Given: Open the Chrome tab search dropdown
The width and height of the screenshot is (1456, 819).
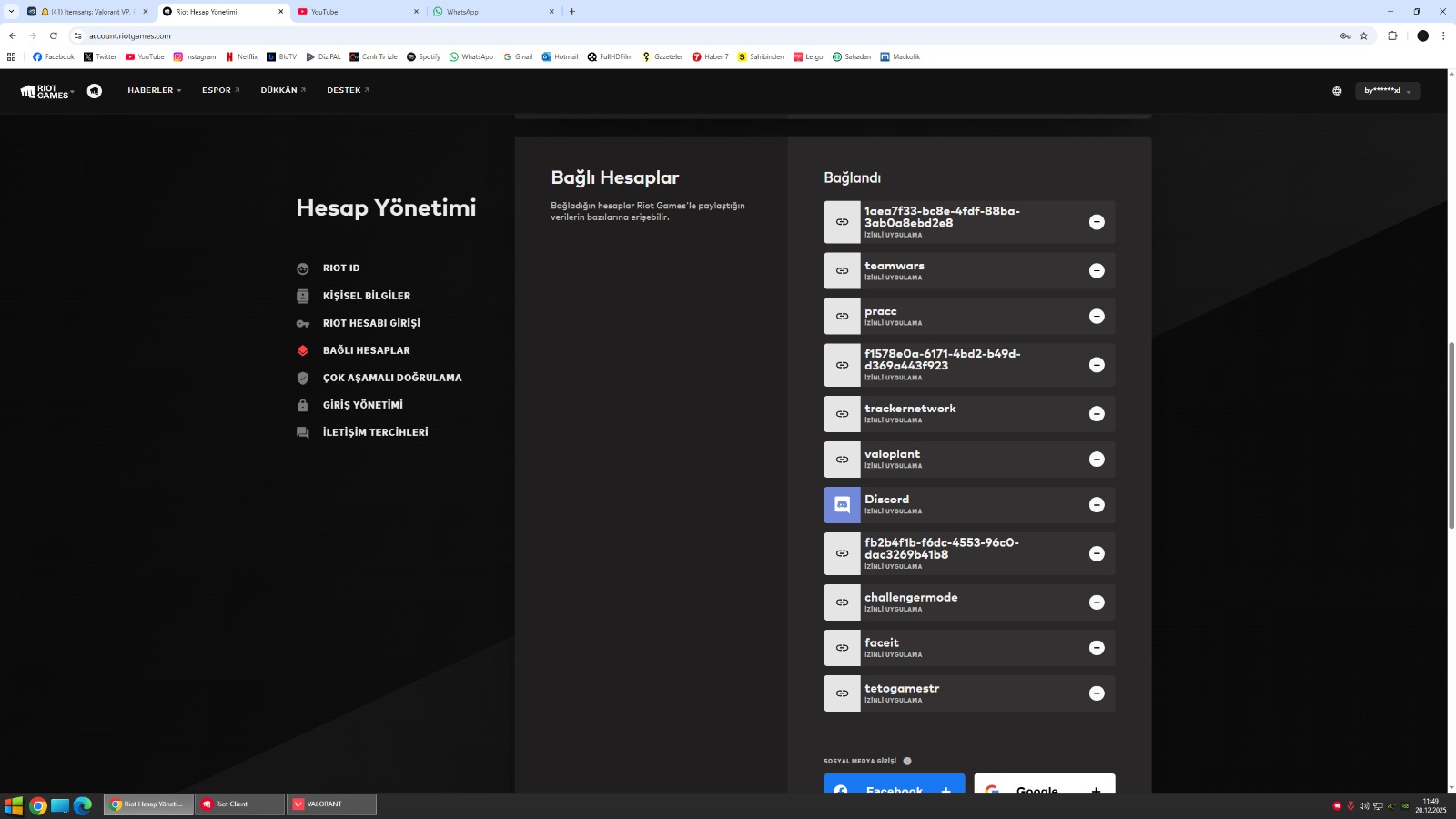Looking at the screenshot, I should tap(11, 12).
